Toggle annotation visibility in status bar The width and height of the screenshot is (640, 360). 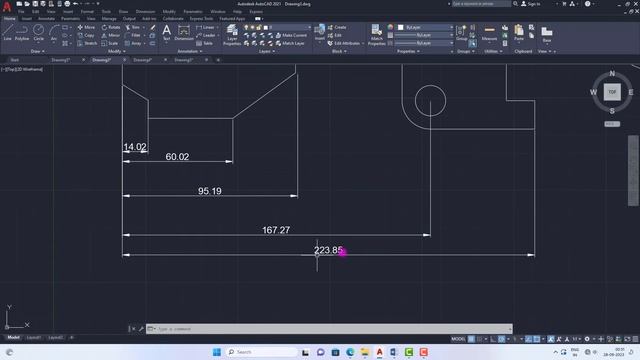[551, 339]
